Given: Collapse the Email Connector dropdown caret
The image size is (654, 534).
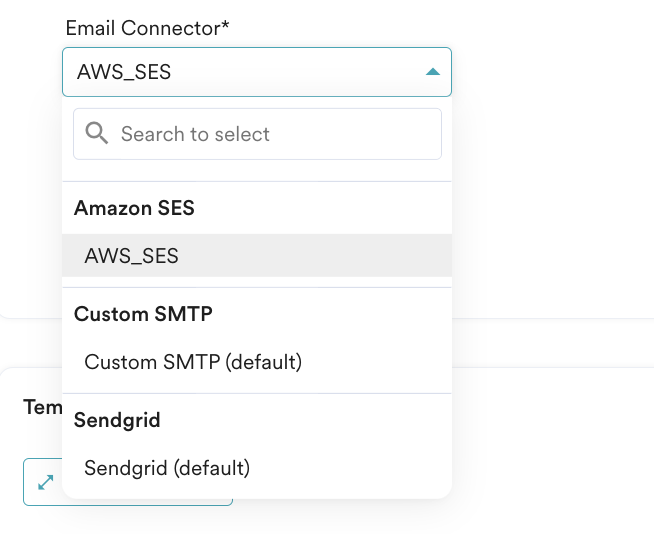Looking at the screenshot, I should tap(432, 72).
